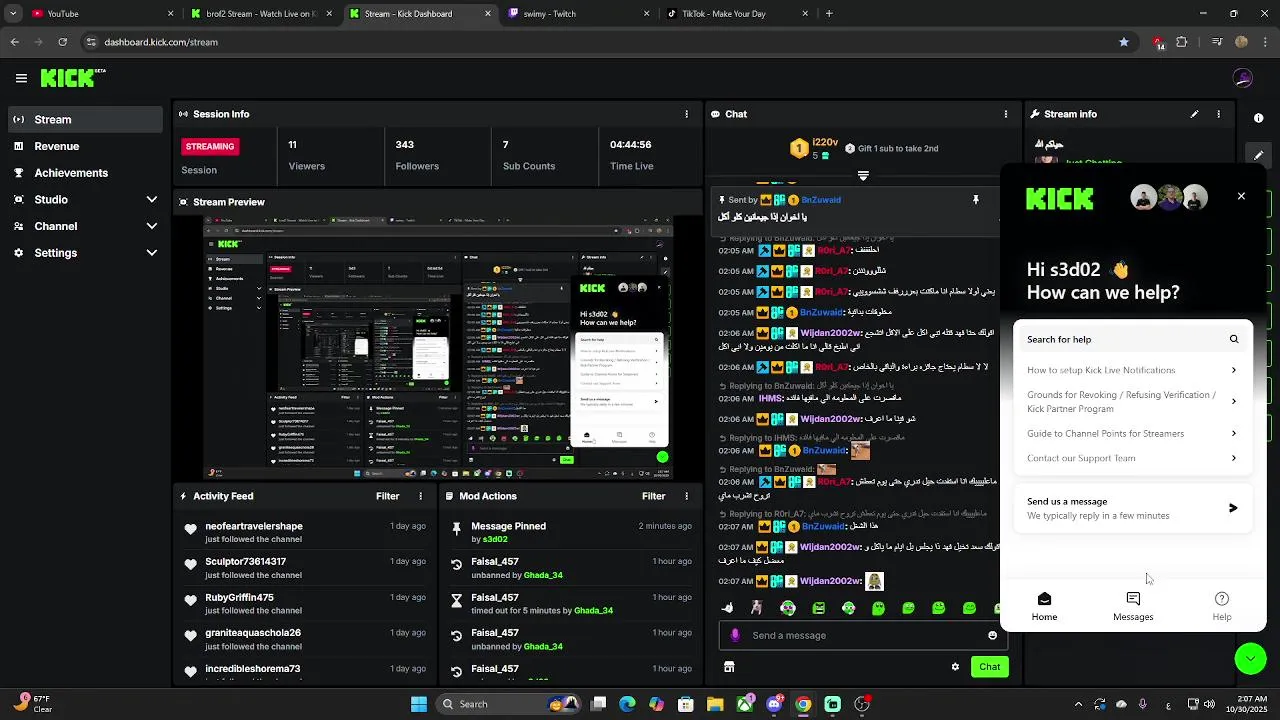The image size is (1280, 720).
Task: Open Grounds for Revoking Verification article
Action: (x=1132, y=402)
